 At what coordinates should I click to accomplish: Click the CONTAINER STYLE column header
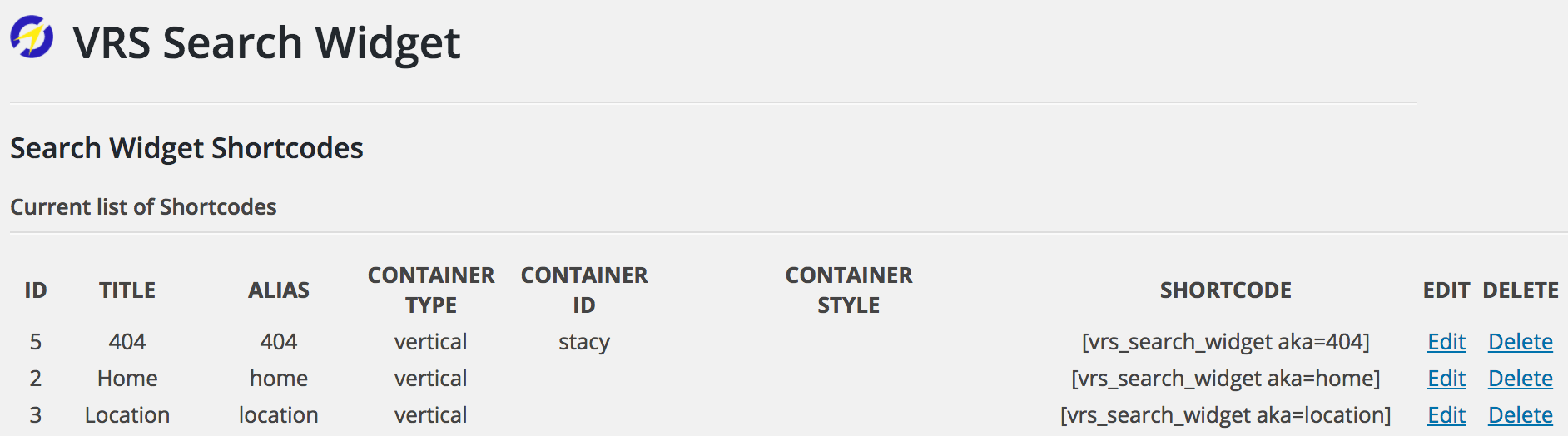click(849, 290)
